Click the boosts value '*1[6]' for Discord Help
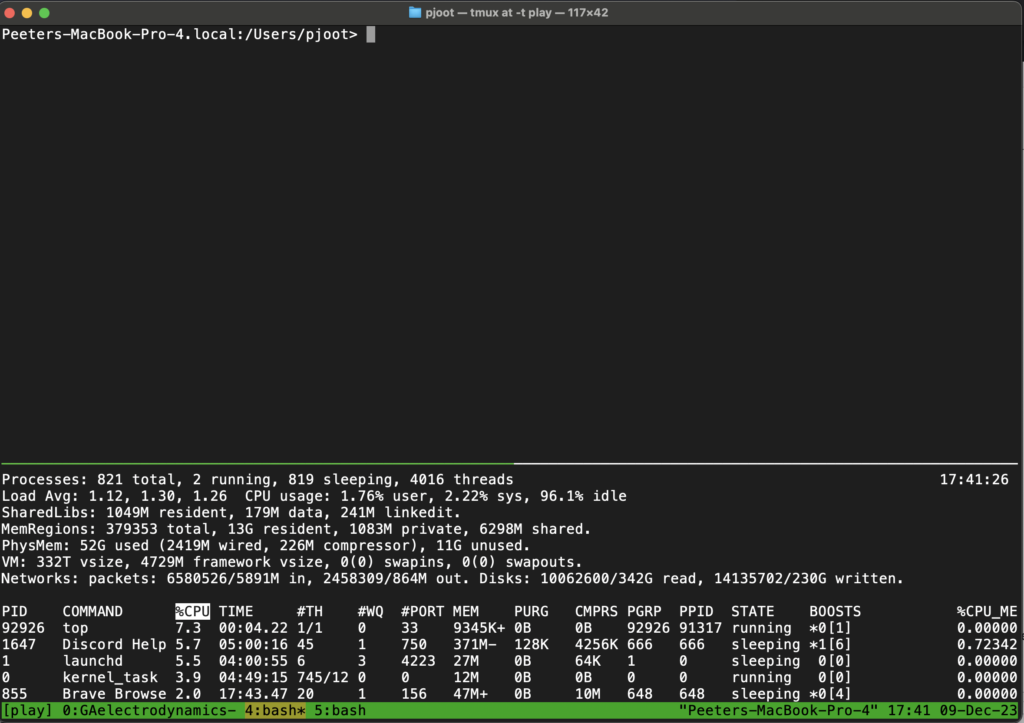The width and height of the screenshot is (1024, 723). click(x=831, y=644)
